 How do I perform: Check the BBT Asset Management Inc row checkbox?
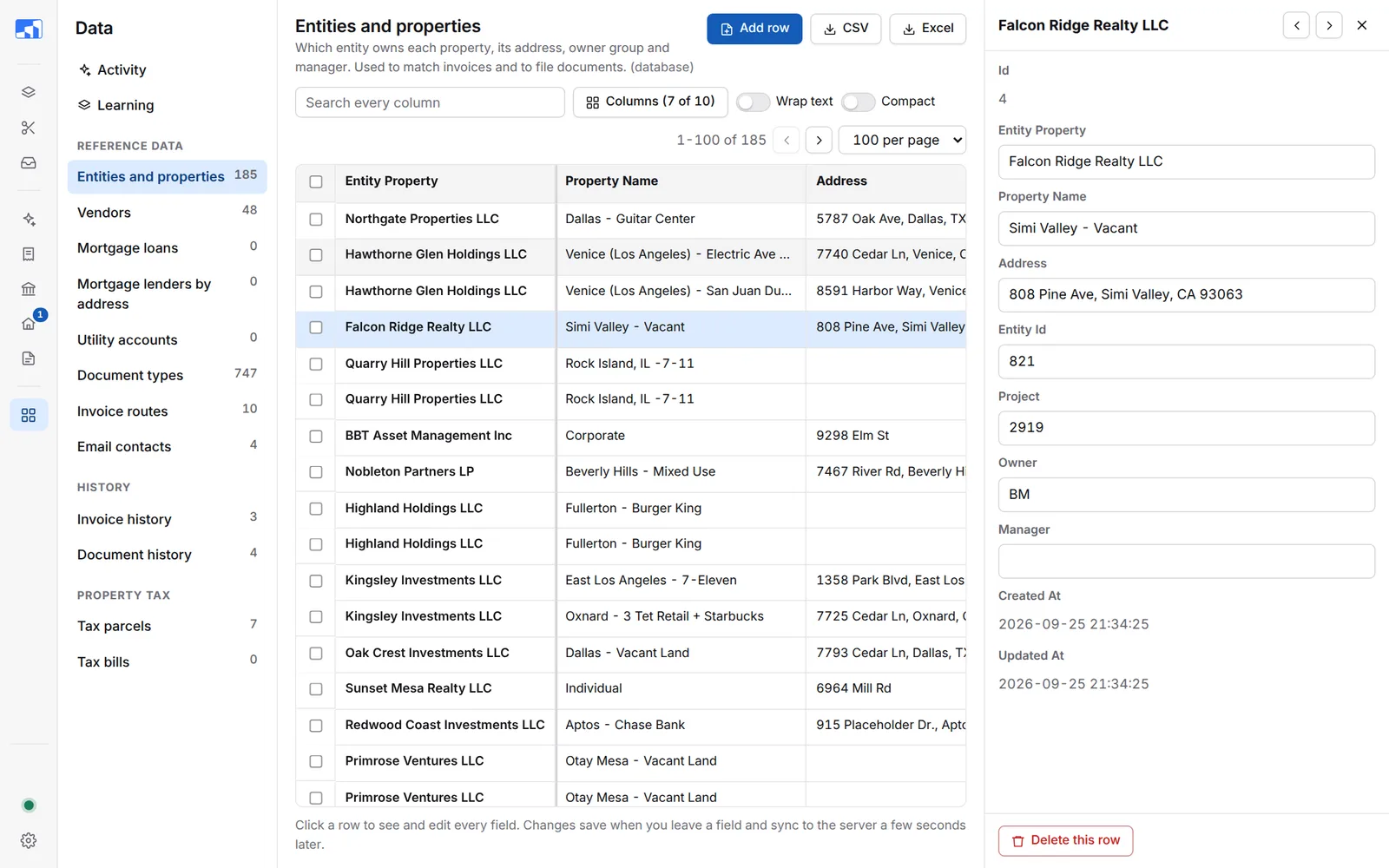coord(316,436)
